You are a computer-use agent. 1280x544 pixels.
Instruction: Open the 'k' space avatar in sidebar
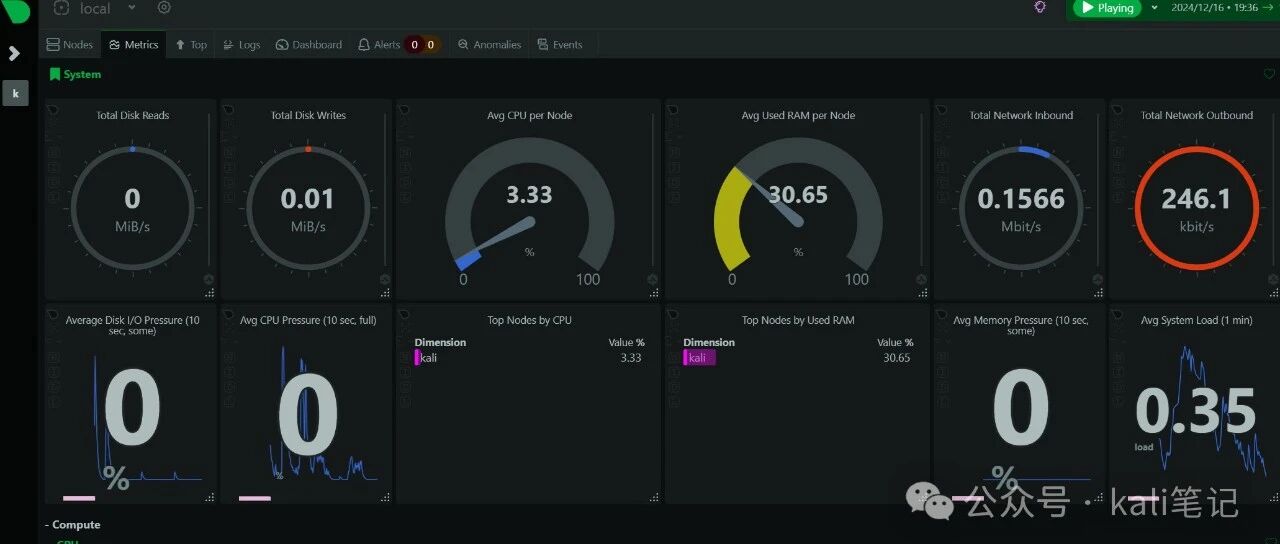click(15, 93)
